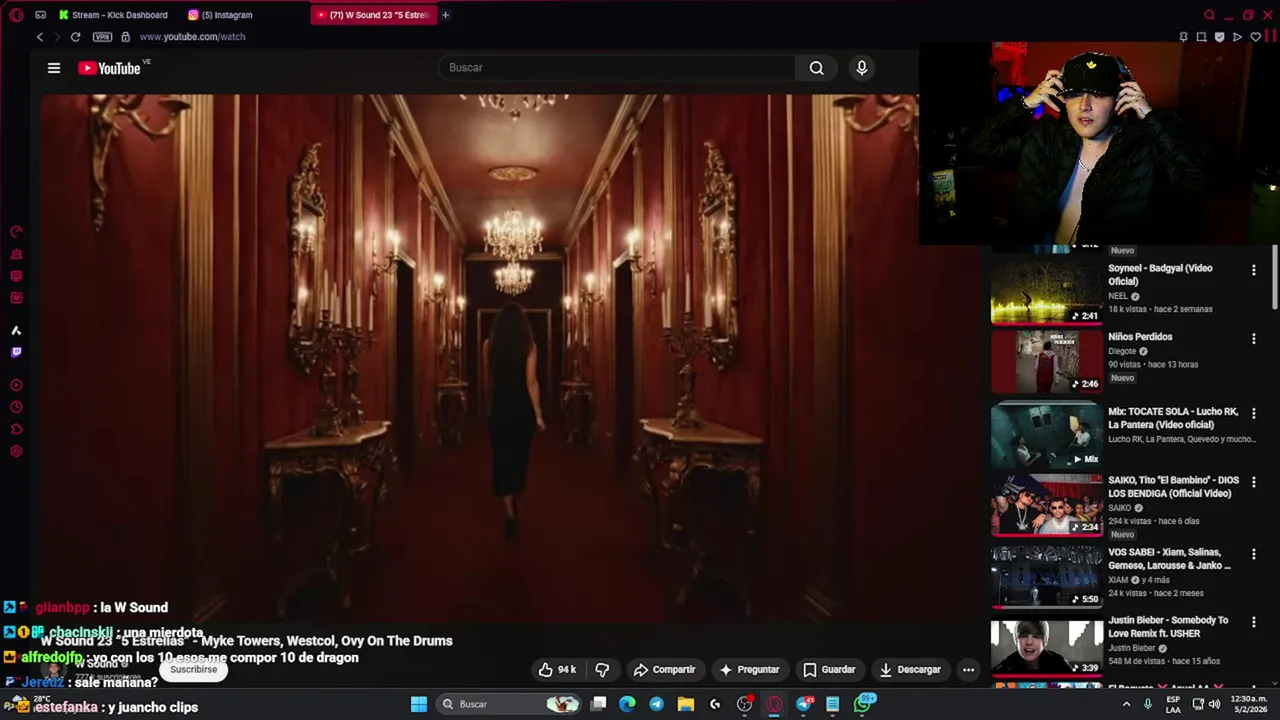
Task: Open Aria AI icon in Opera sidebar
Action: pyautogui.click(x=16, y=330)
